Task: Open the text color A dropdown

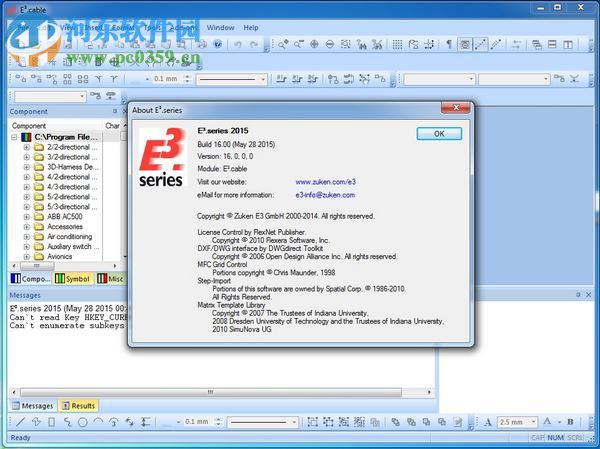Action: [559, 422]
